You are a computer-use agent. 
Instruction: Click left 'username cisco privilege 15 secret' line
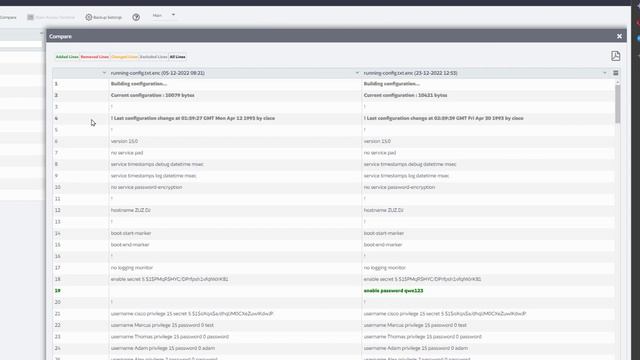coord(192,313)
